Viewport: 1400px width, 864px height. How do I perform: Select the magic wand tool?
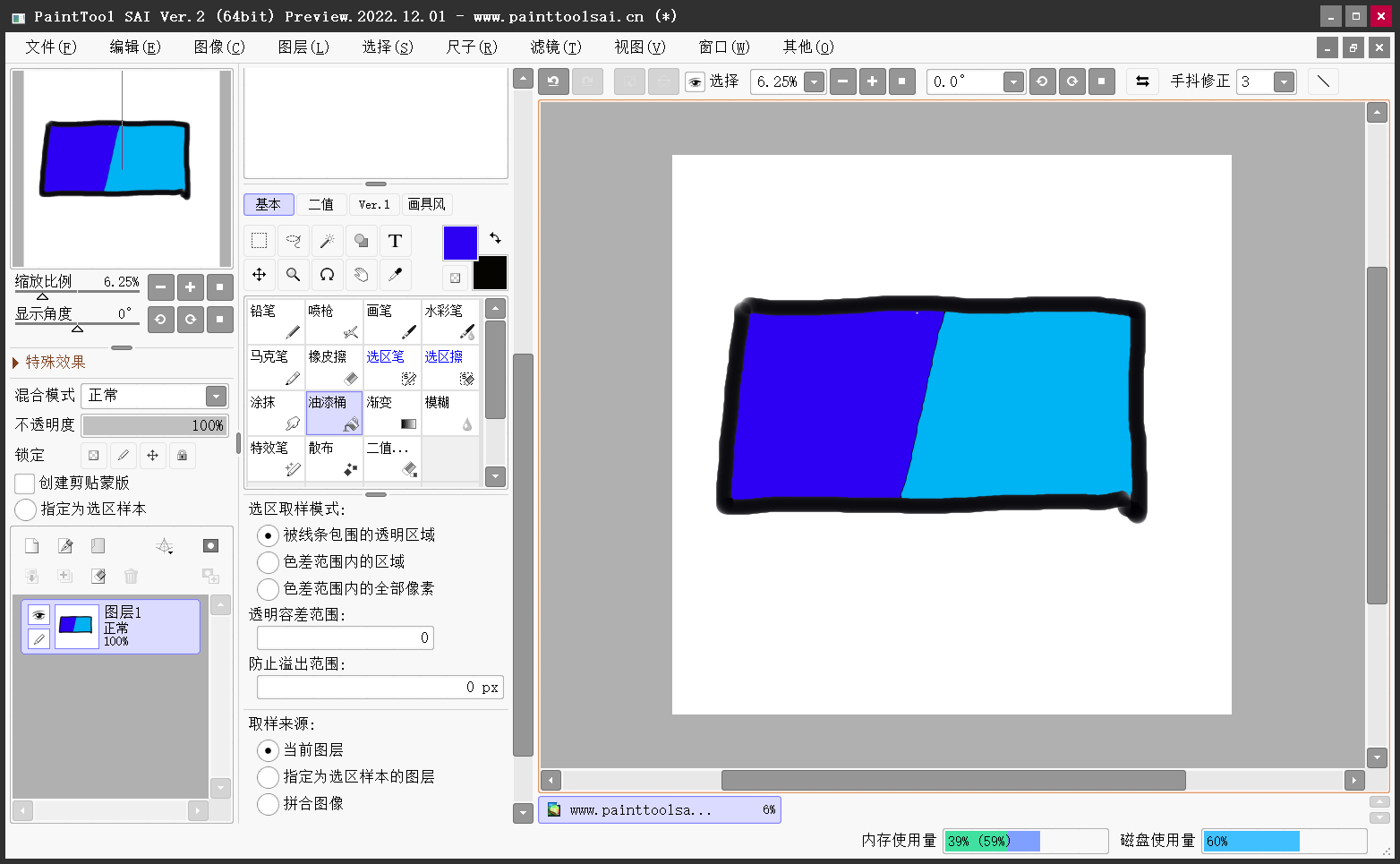point(327,241)
